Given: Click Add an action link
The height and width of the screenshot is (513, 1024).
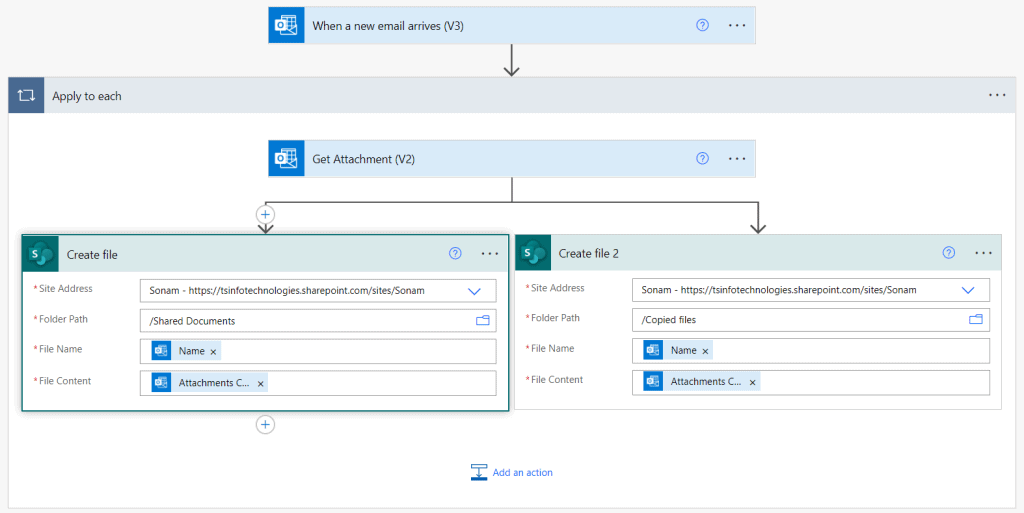Looking at the screenshot, I should coord(512,473).
